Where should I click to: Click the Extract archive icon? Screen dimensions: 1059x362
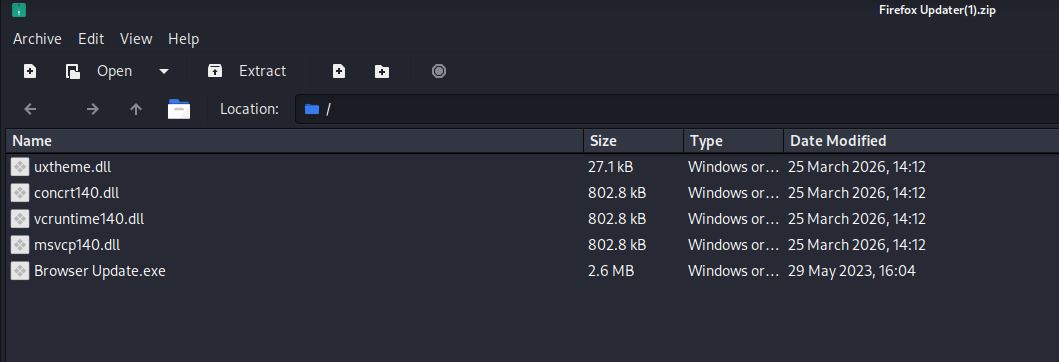215,71
